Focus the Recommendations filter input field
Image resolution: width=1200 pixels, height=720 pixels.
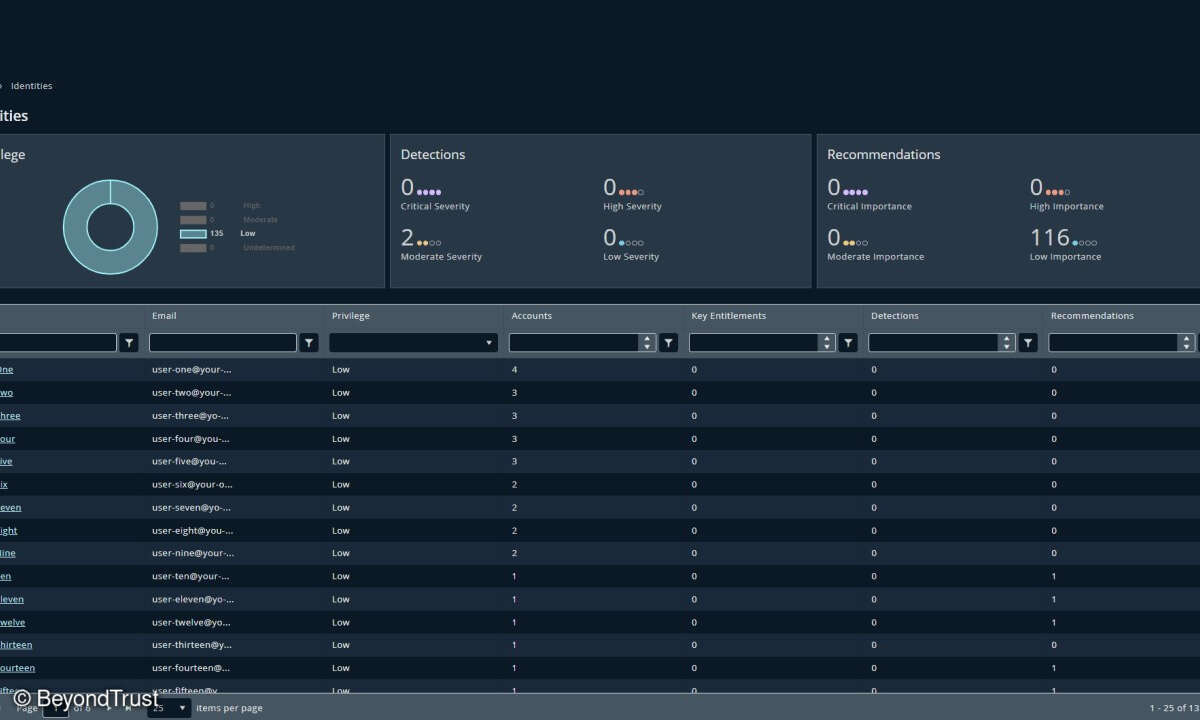pos(1114,343)
